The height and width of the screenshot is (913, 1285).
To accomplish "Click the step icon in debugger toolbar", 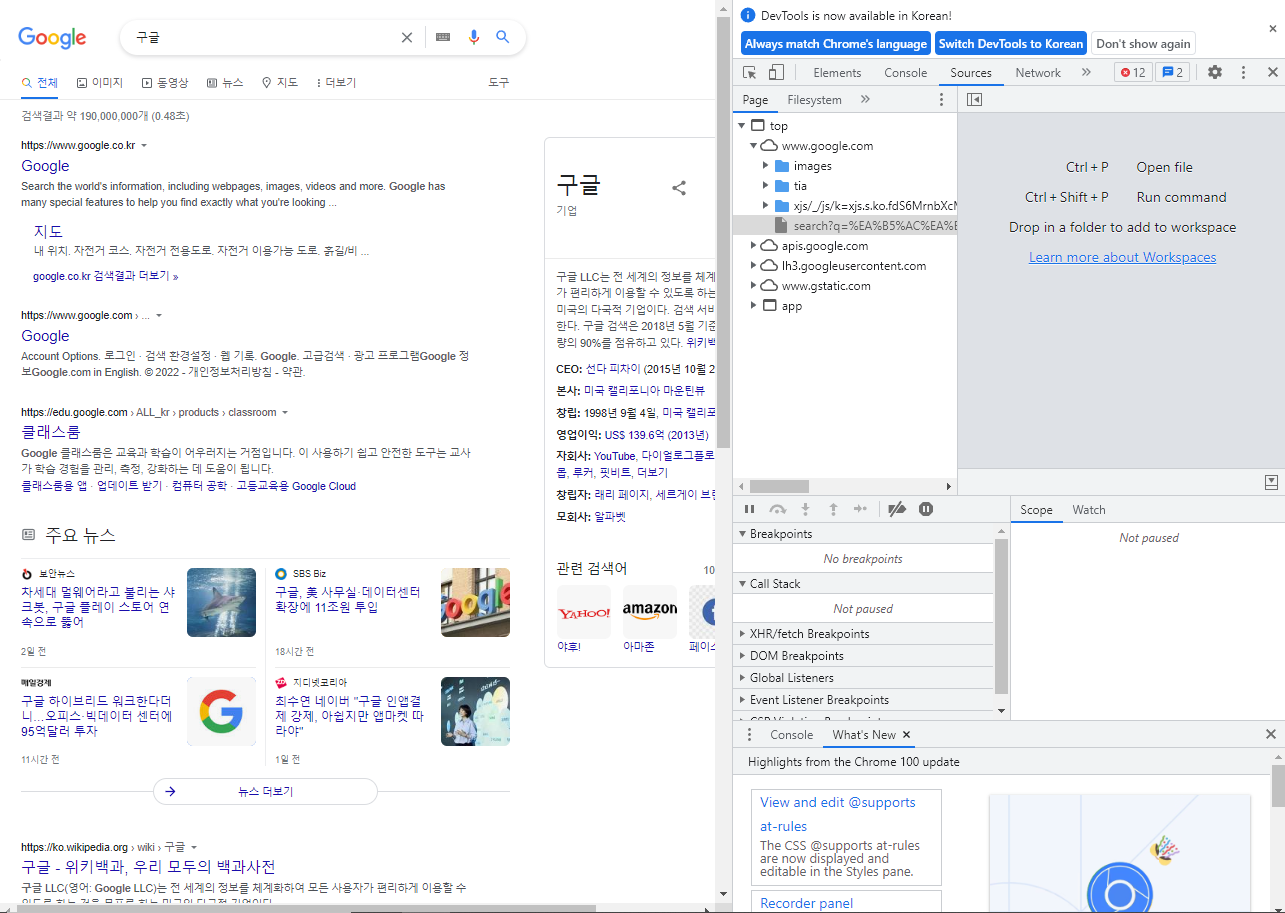I will (860, 509).
